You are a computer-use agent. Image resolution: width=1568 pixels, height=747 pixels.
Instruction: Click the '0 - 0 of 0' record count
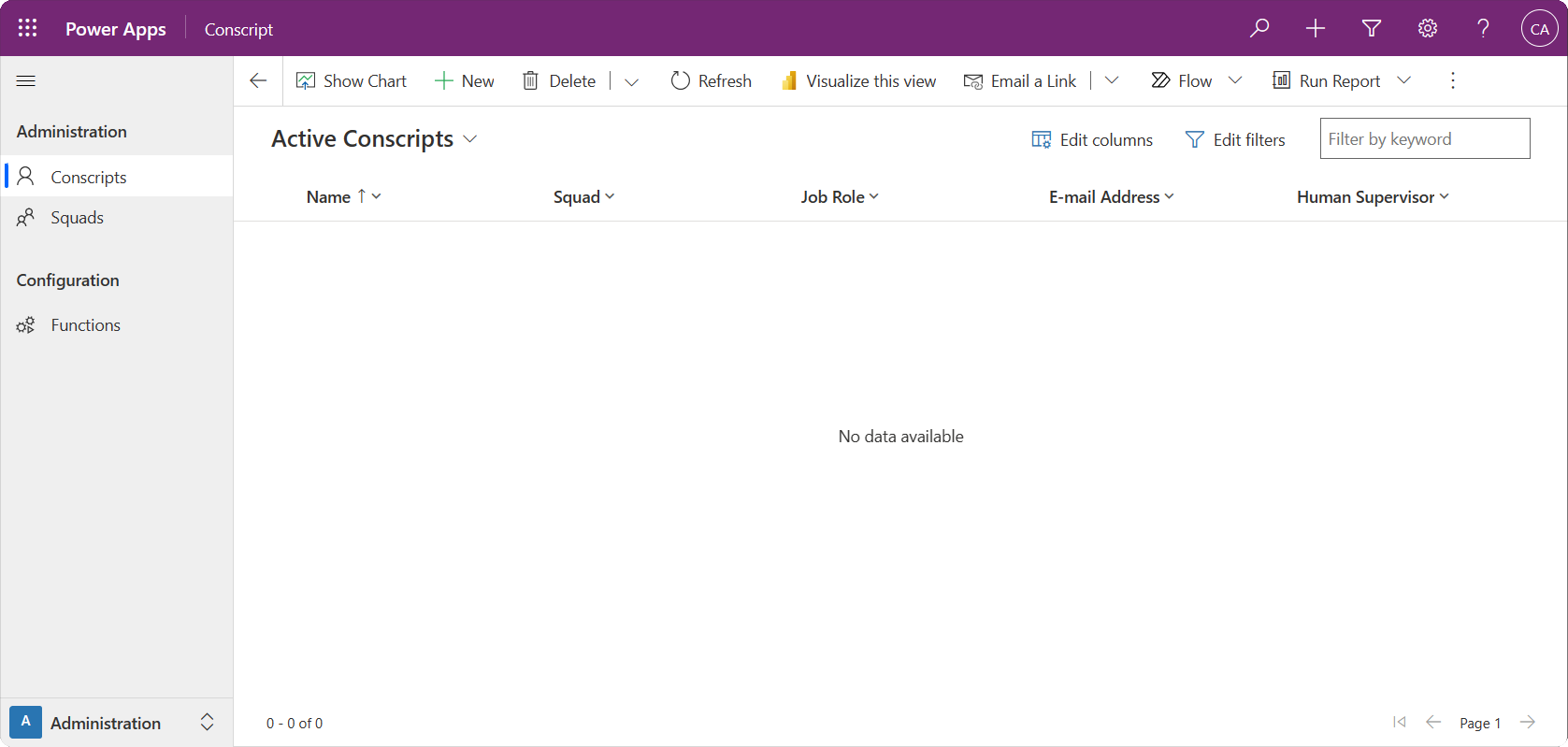click(295, 724)
